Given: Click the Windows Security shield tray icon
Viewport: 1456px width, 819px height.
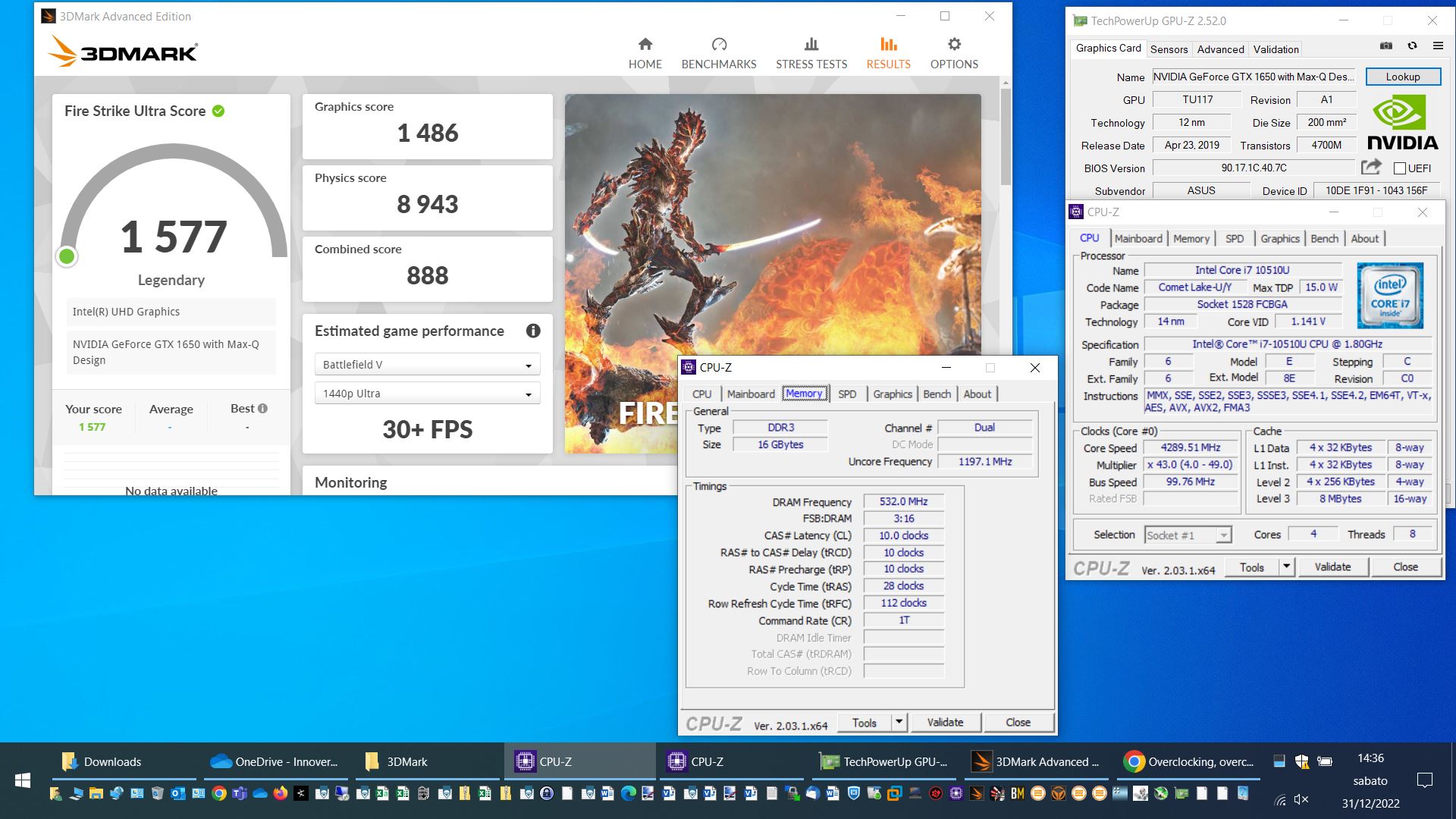Looking at the screenshot, I should pyautogui.click(x=1302, y=761).
